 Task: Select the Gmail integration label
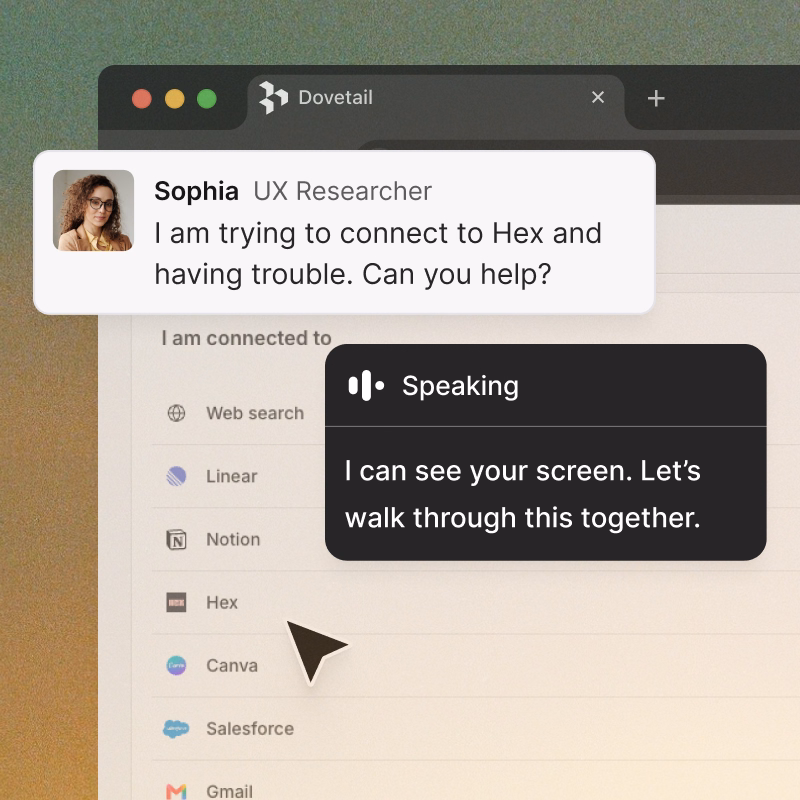pos(230,792)
